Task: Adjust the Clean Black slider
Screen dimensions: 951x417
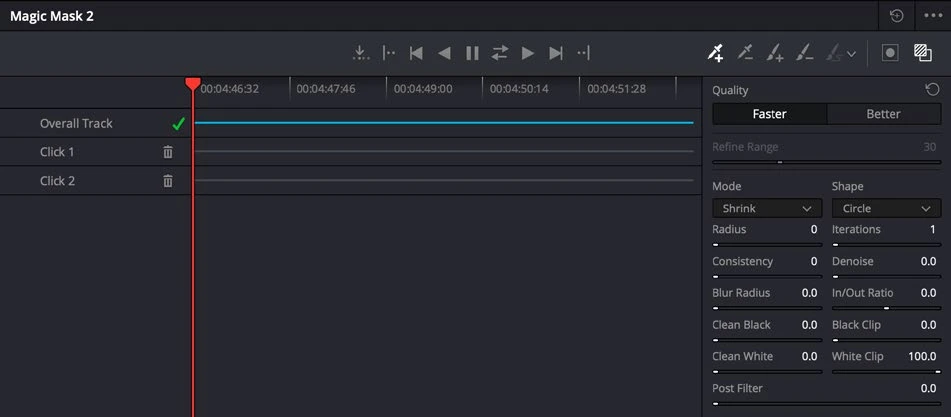Action: pyautogui.click(x=767, y=340)
